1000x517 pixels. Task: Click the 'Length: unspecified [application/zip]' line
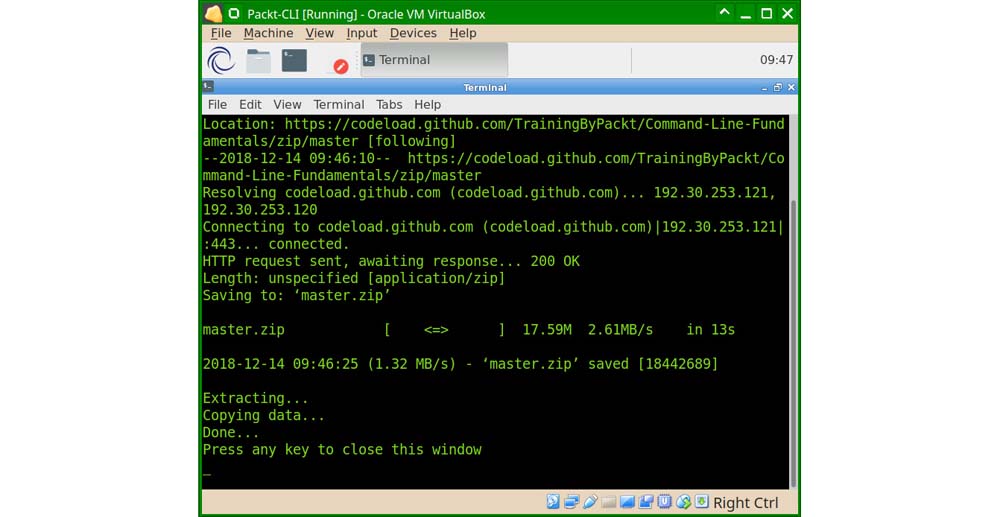(x=353, y=278)
